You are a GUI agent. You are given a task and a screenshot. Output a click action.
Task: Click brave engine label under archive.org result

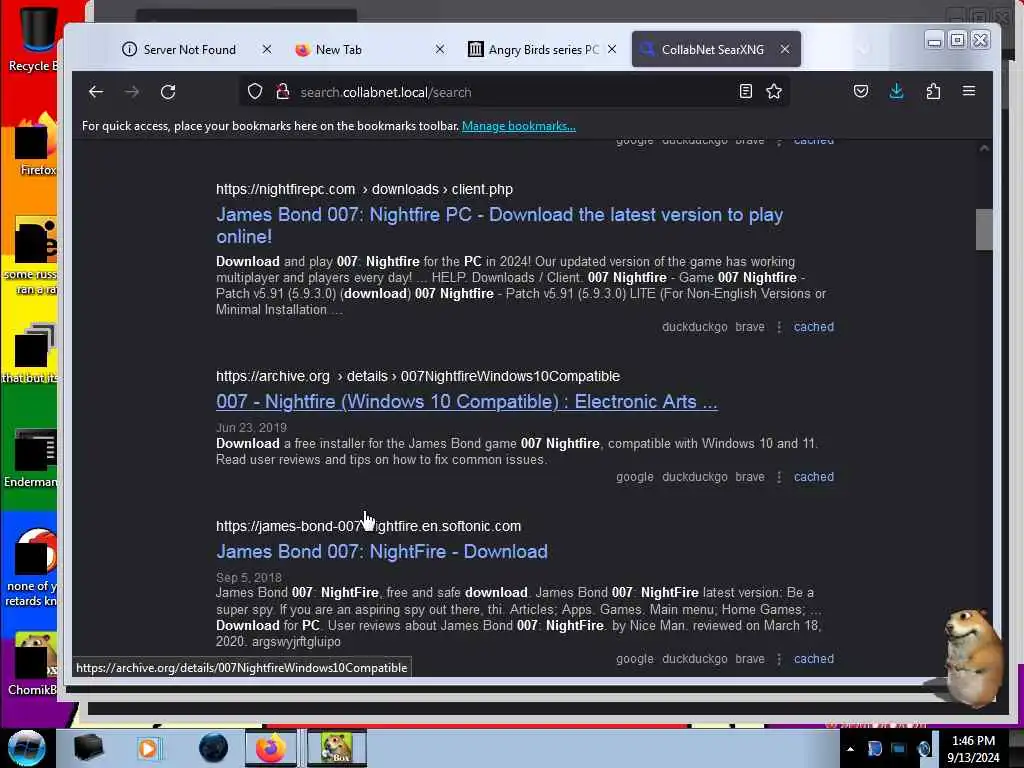point(750,477)
